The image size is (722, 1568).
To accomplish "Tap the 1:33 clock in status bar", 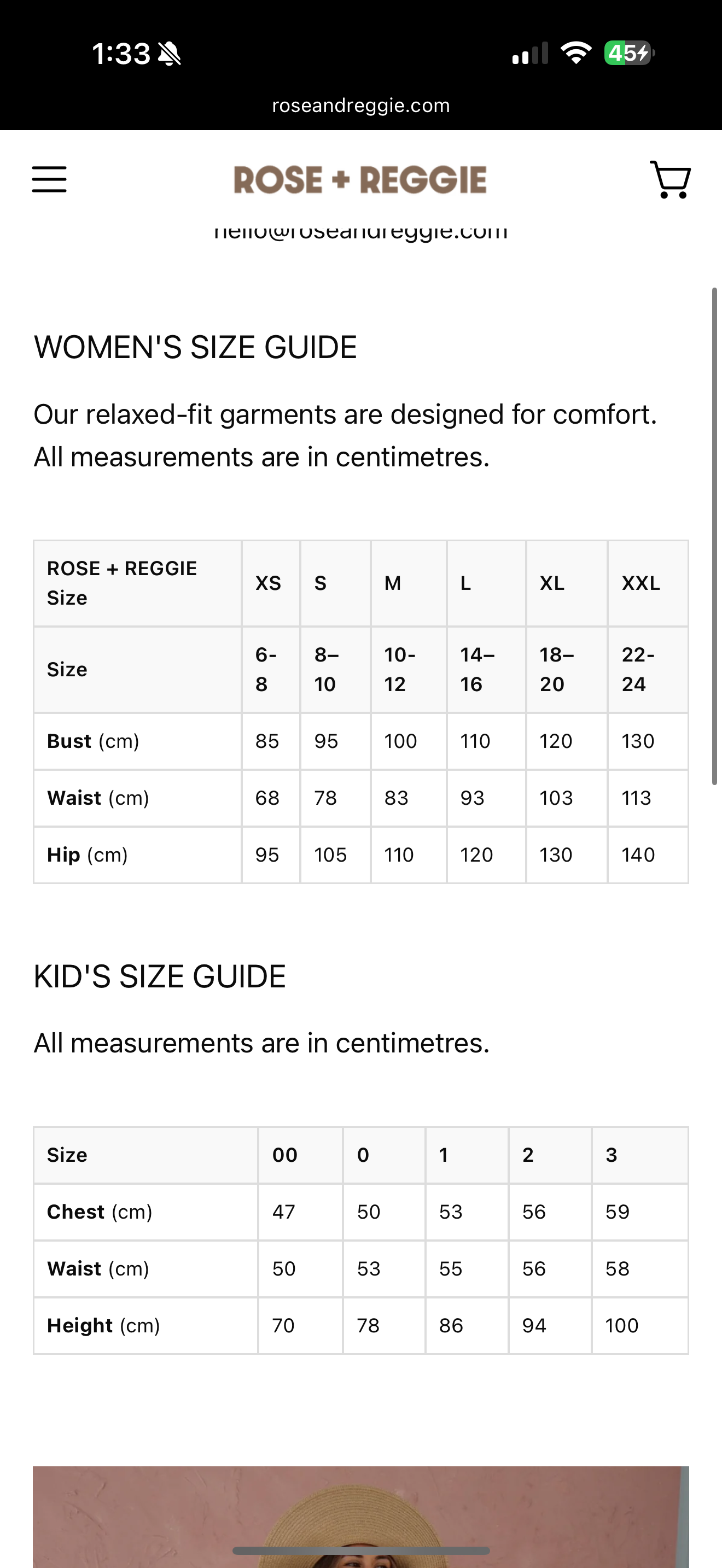I will click(x=121, y=54).
